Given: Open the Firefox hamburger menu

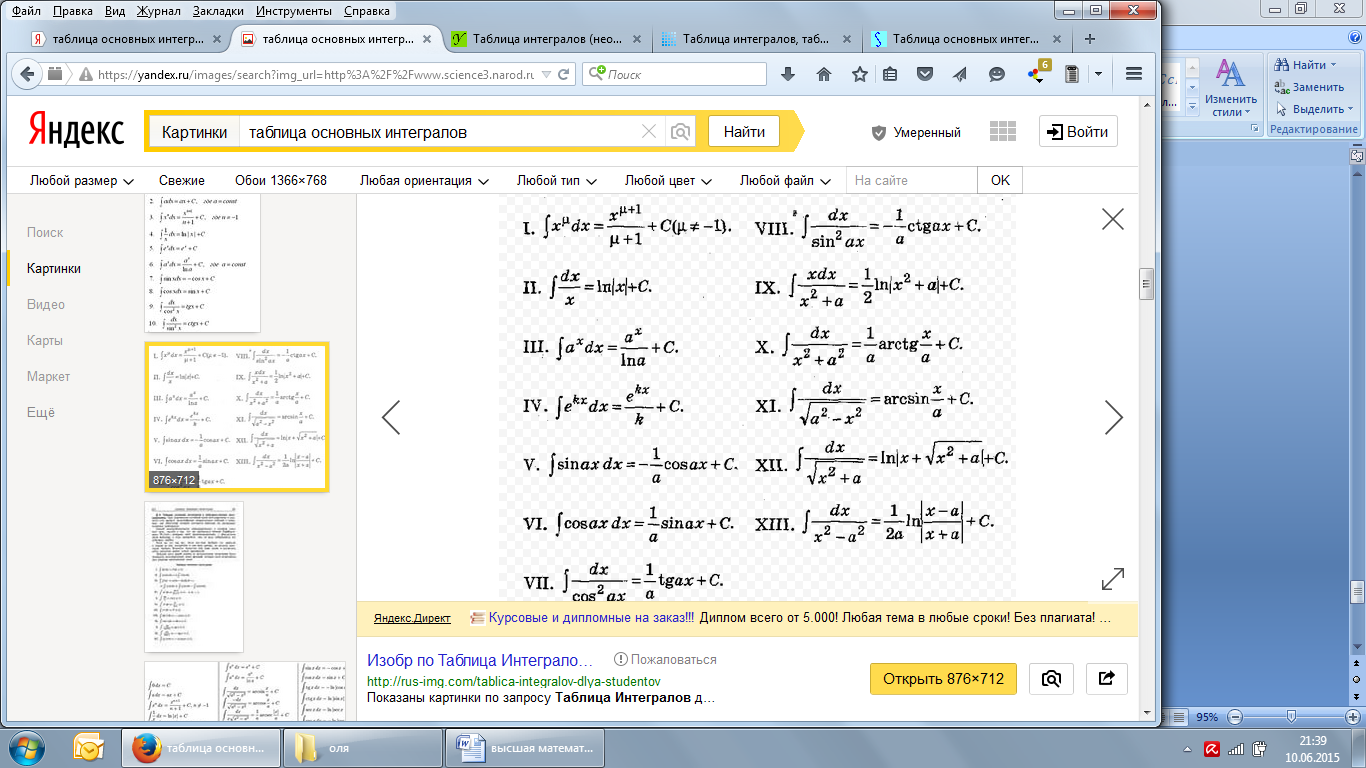Looking at the screenshot, I should [1133, 74].
